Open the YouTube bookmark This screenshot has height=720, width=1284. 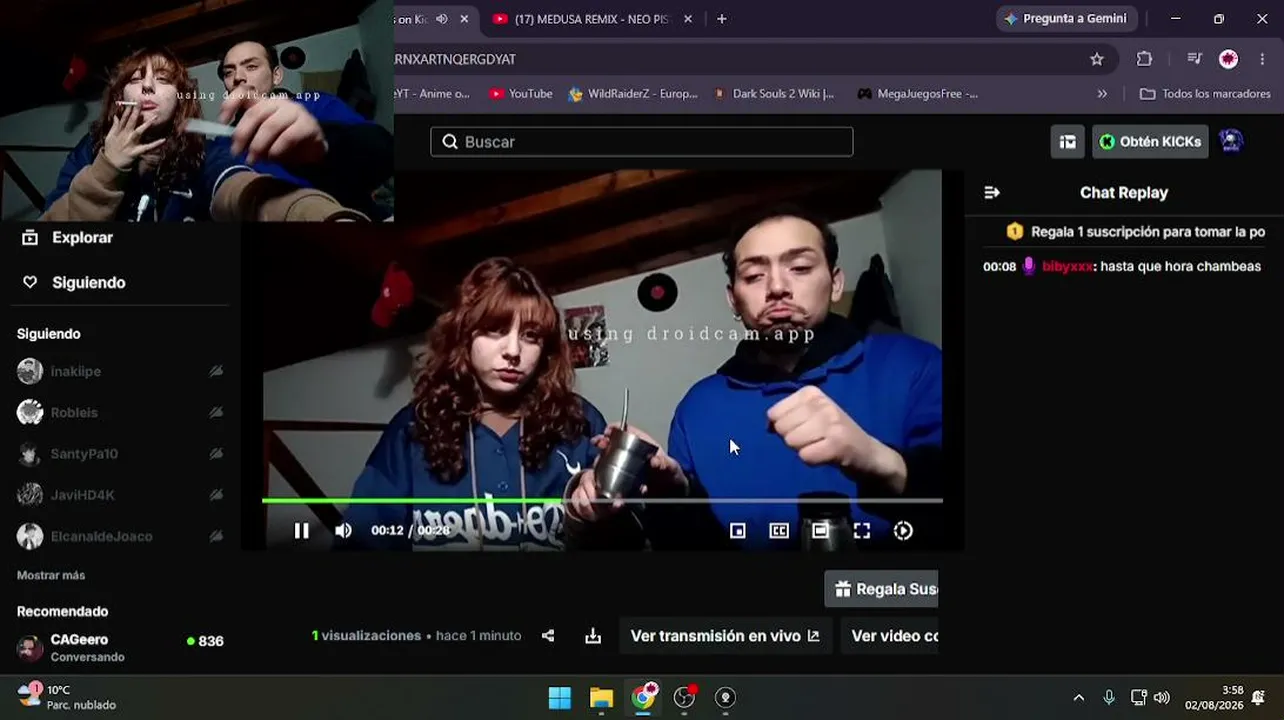pos(520,94)
